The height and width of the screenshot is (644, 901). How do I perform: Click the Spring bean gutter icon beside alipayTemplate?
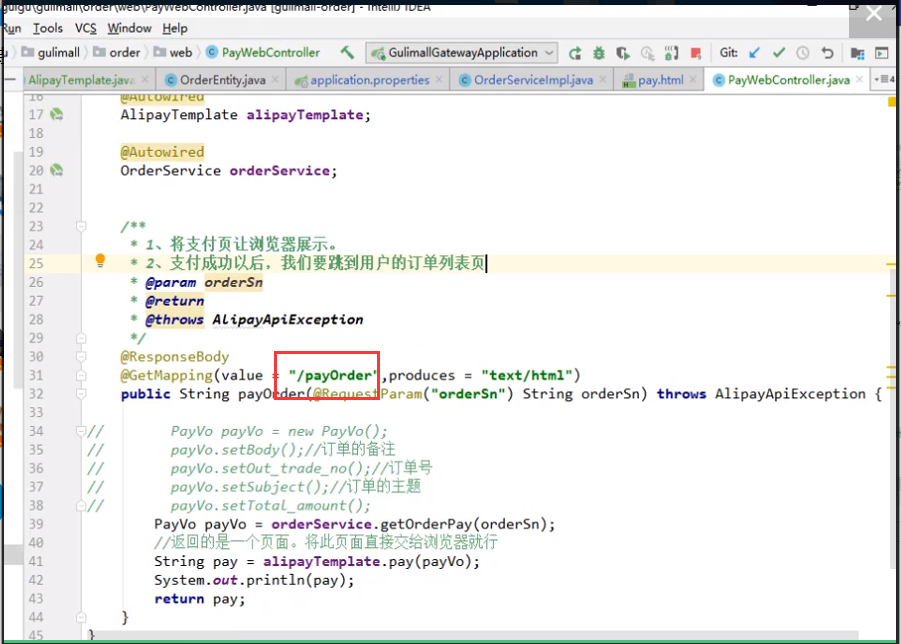pos(58,115)
